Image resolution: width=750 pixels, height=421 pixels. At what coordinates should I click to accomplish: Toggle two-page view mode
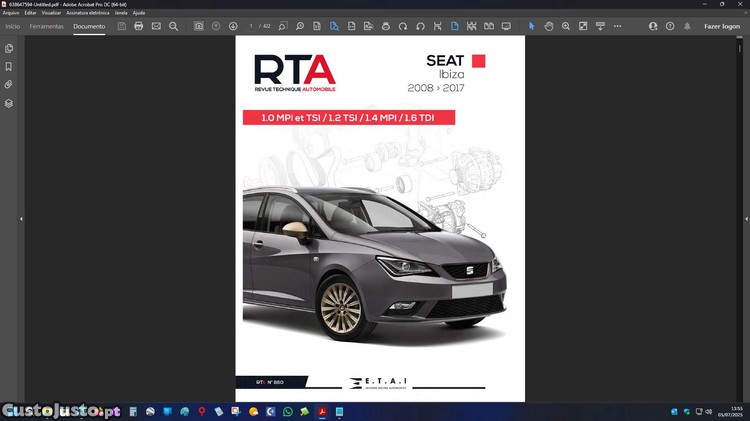click(489, 26)
